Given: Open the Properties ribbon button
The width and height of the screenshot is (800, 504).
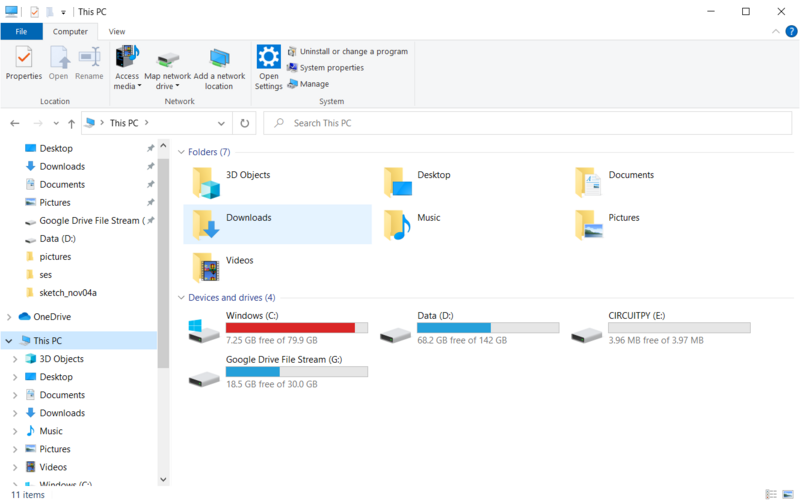Looking at the screenshot, I should point(23,63).
